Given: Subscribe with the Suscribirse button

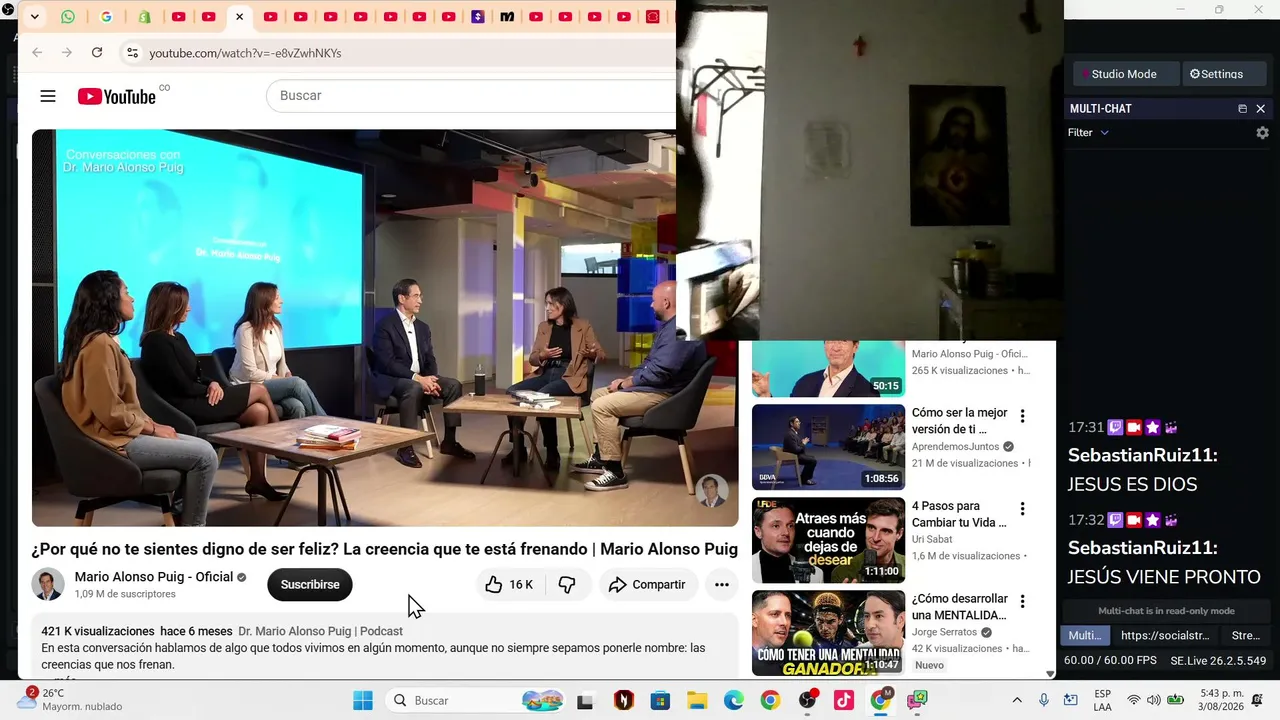Looking at the screenshot, I should (310, 585).
